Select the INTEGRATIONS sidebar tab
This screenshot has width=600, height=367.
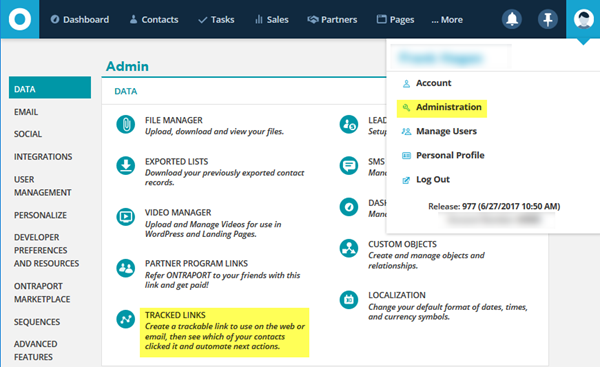click(x=43, y=157)
